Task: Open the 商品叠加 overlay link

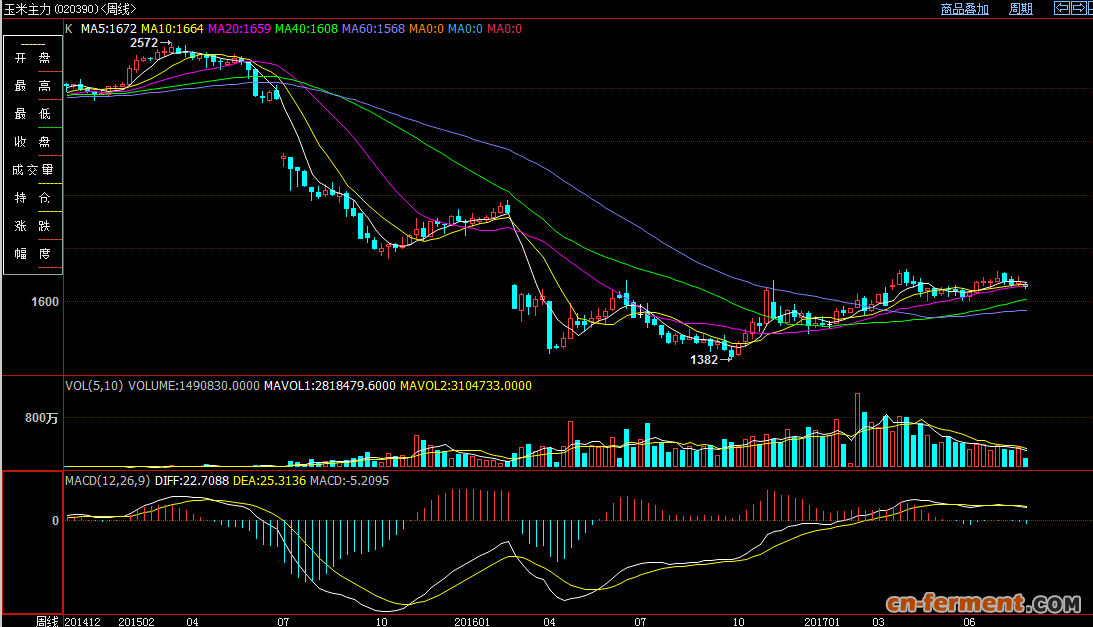Action: [964, 9]
